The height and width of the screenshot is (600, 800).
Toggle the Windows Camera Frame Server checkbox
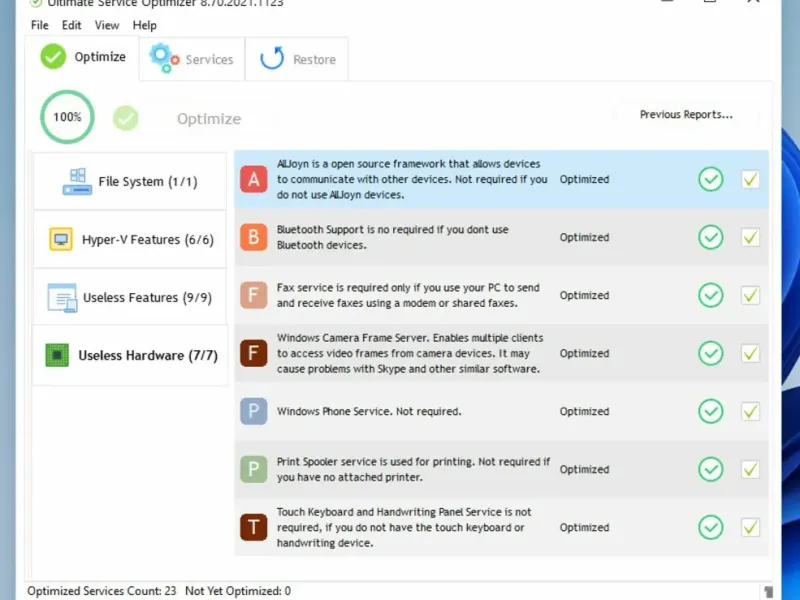750,353
